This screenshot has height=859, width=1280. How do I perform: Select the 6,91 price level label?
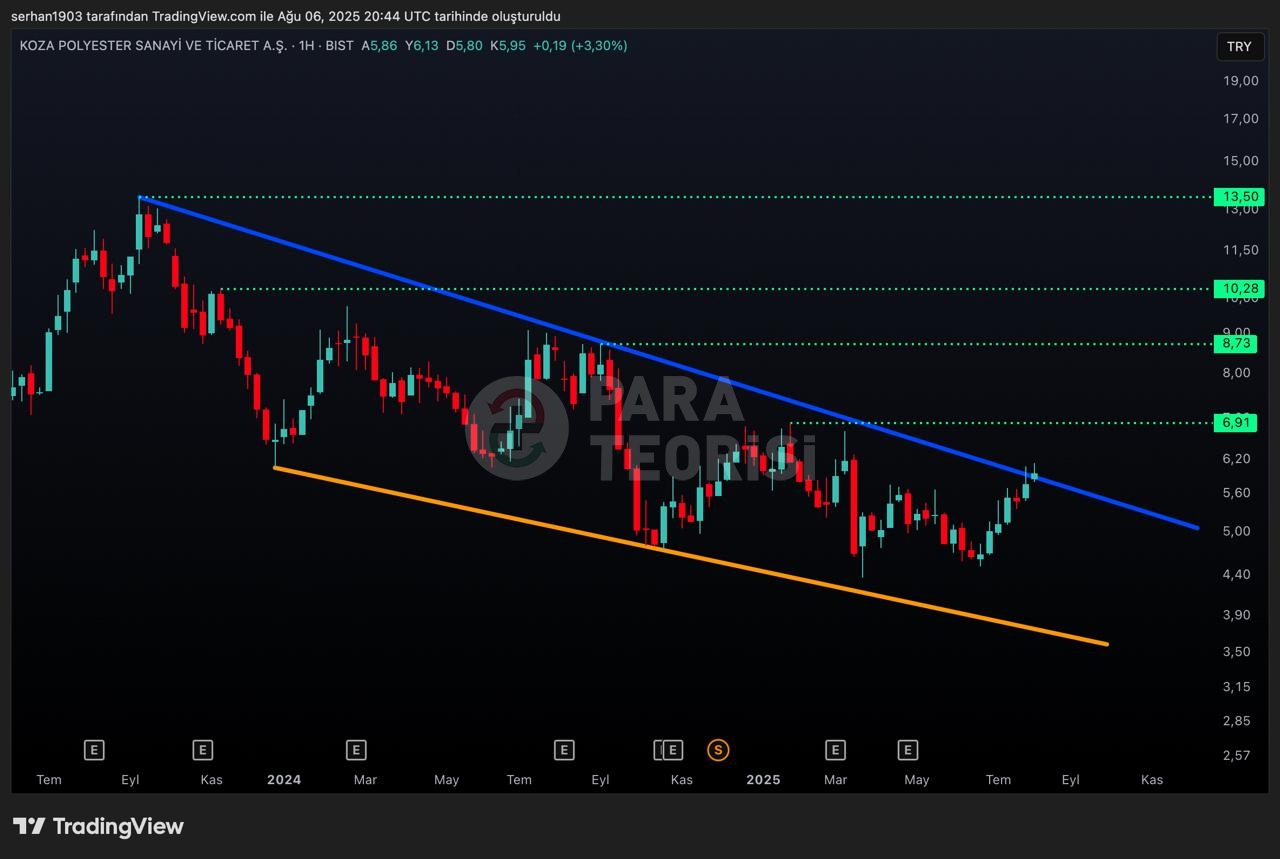pyautogui.click(x=1235, y=423)
